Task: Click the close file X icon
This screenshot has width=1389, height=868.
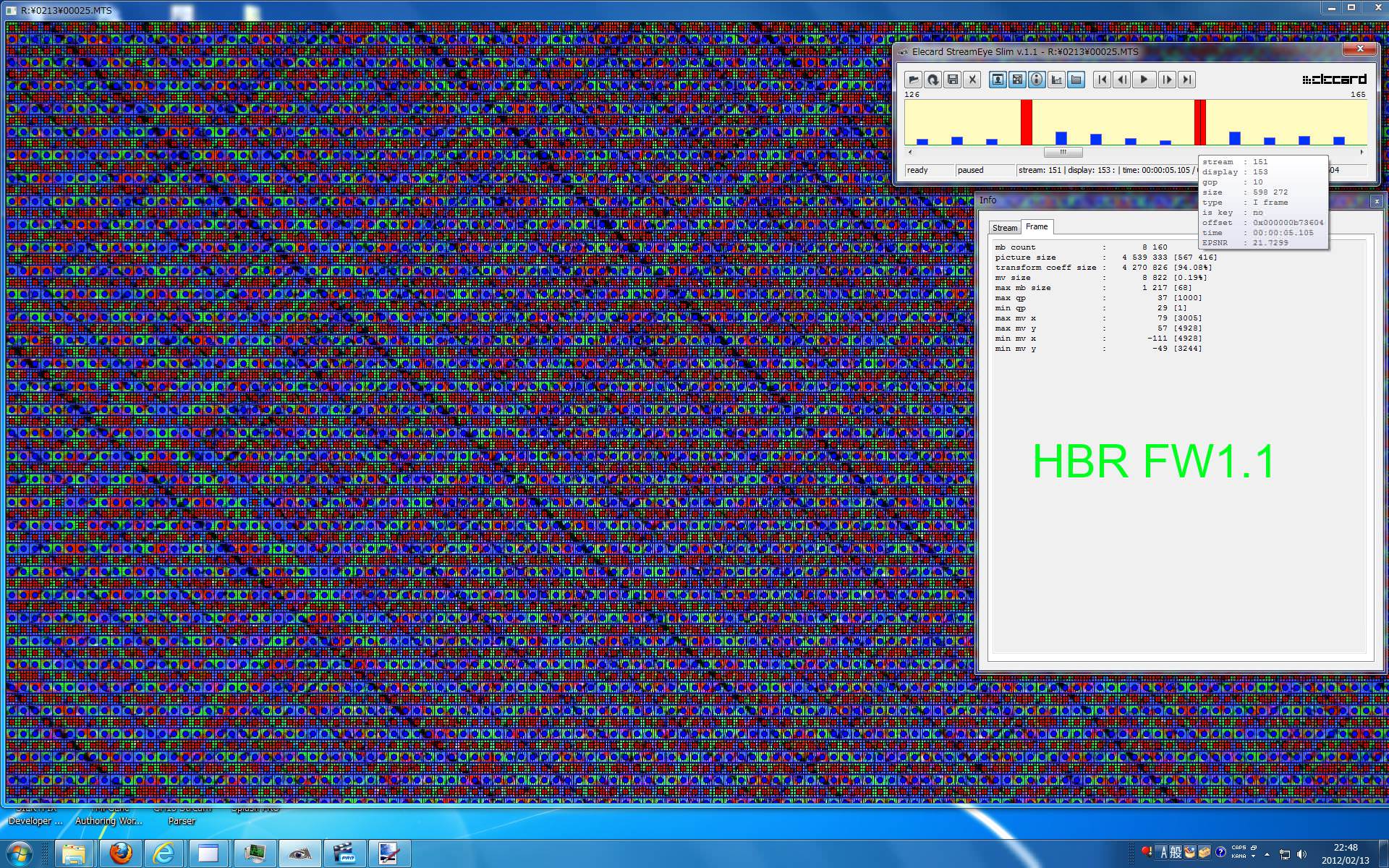Action: point(972,80)
